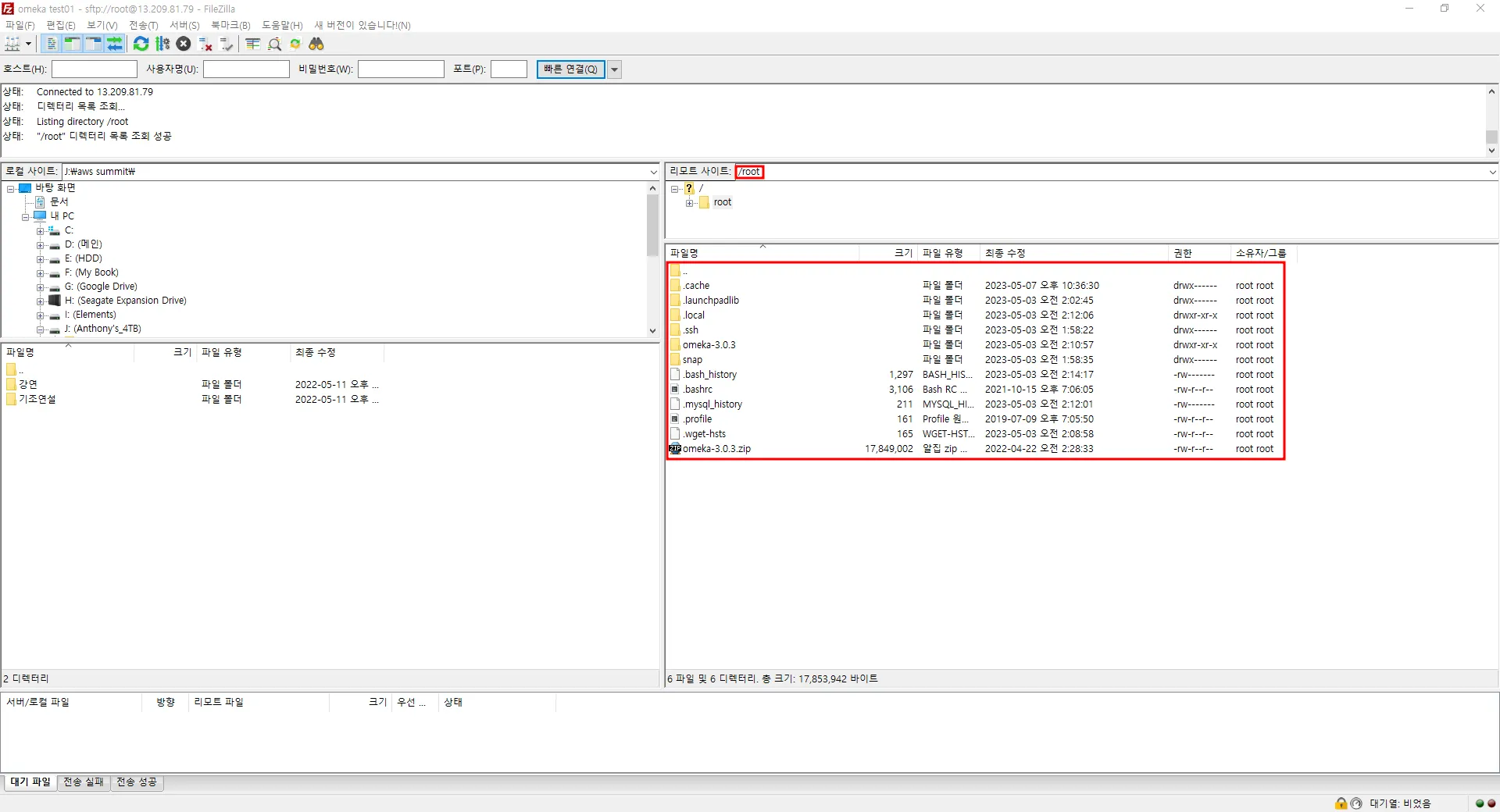
Task: Select the local 강연 folder icon
Action: click(12, 384)
